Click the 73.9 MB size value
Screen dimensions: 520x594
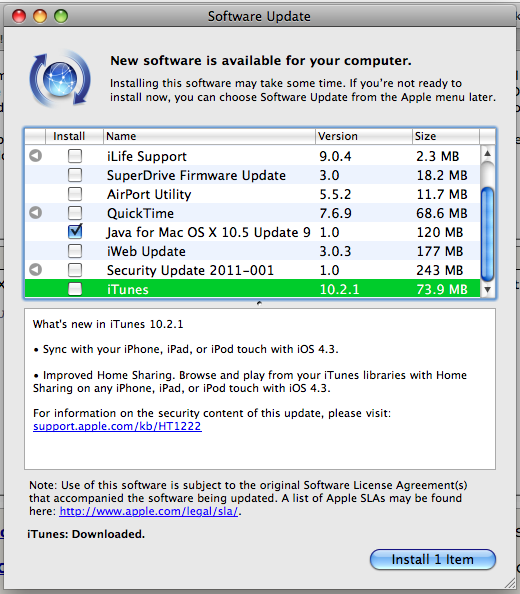442,289
